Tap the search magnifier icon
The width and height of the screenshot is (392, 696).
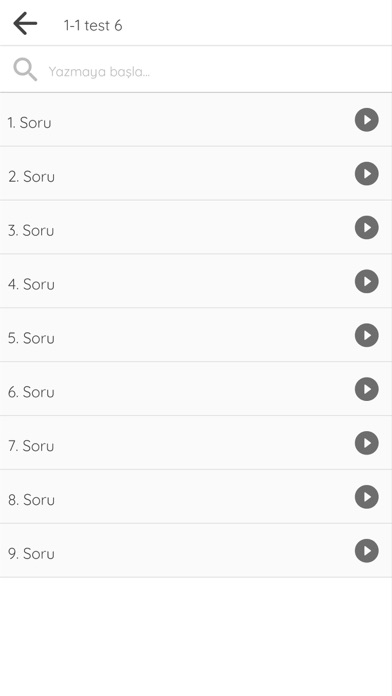tap(25, 70)
